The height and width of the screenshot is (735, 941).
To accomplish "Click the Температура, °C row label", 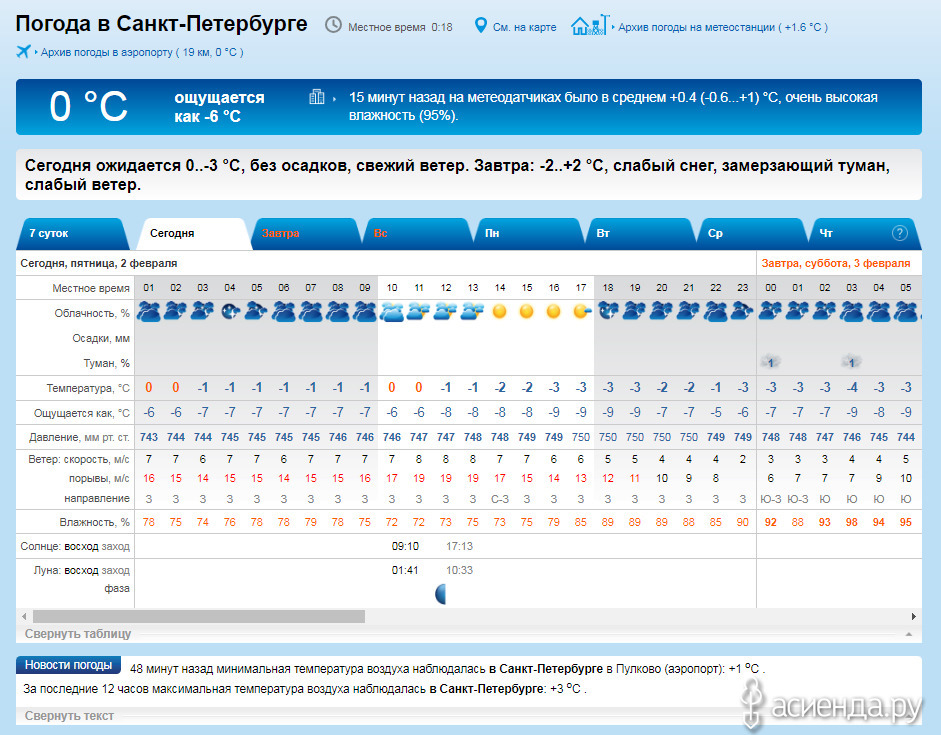I will click(88, 388).
